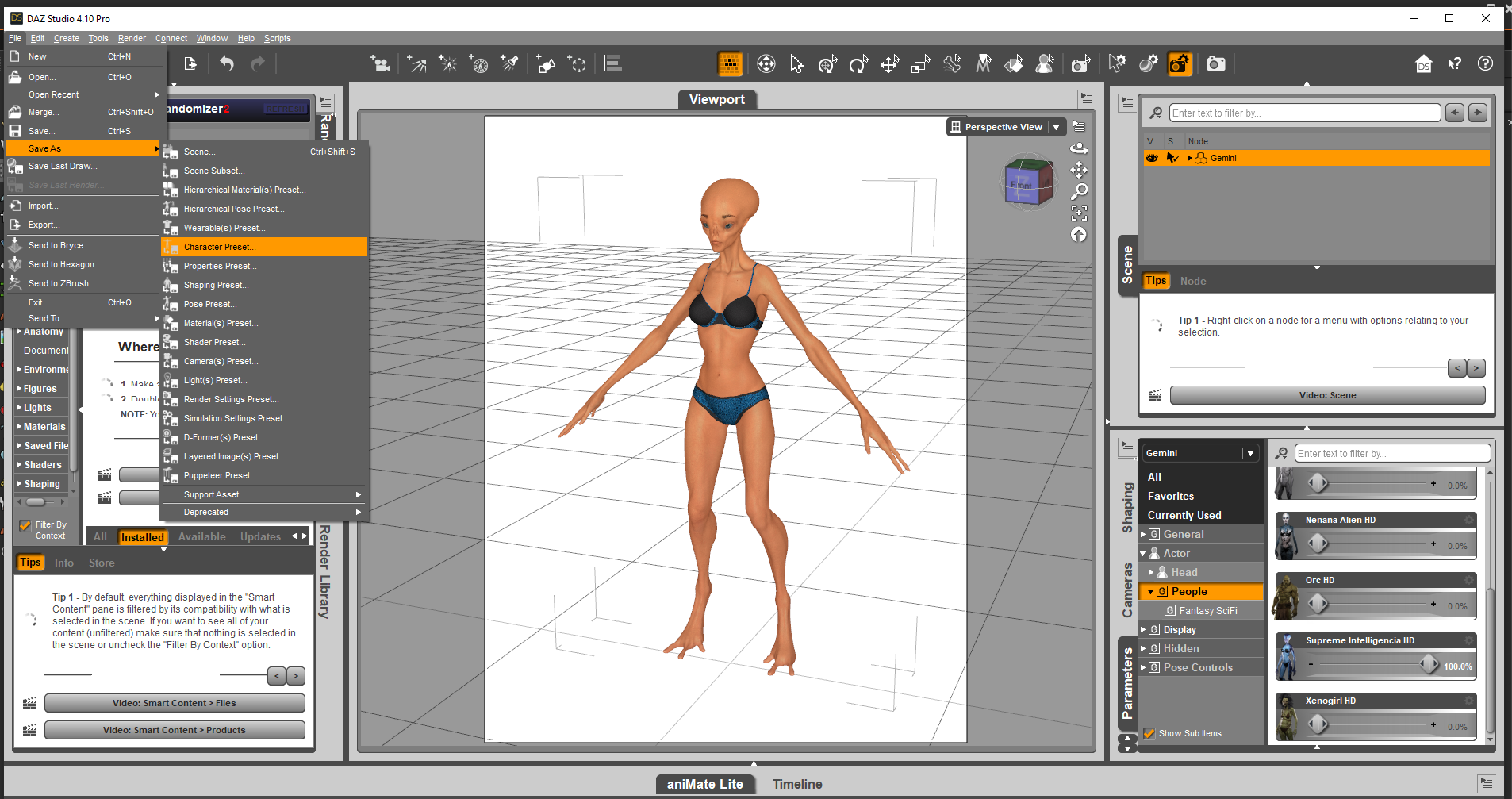Expand the Display parameter group

click(x=1143, y=630)
